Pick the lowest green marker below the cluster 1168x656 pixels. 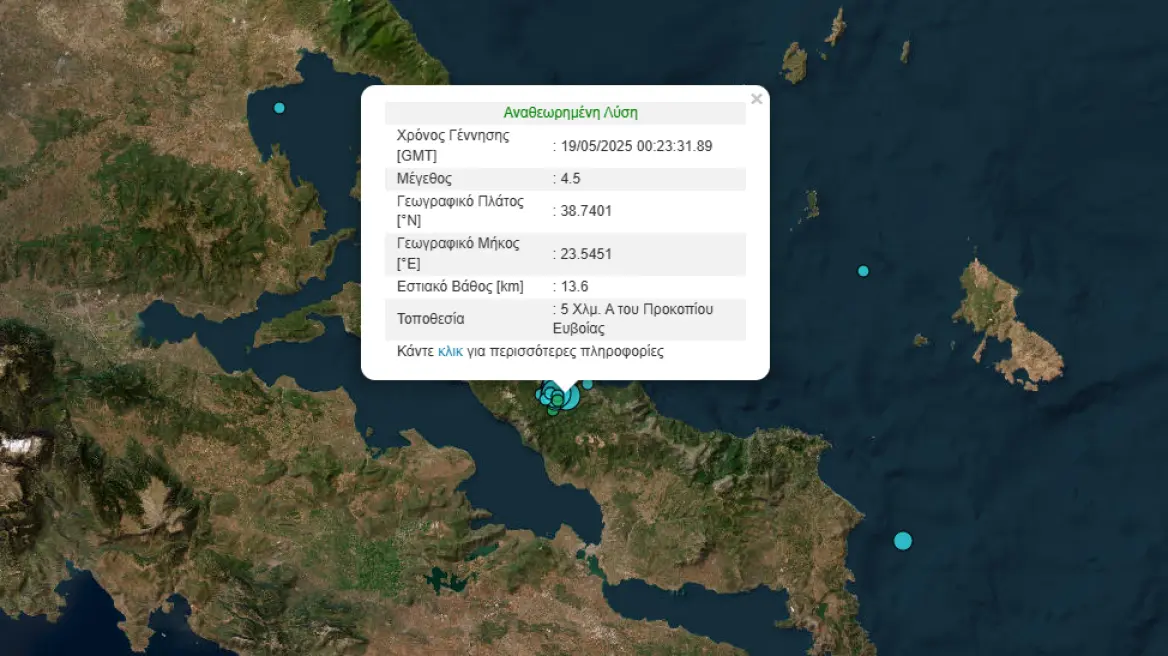coord(552,410)
